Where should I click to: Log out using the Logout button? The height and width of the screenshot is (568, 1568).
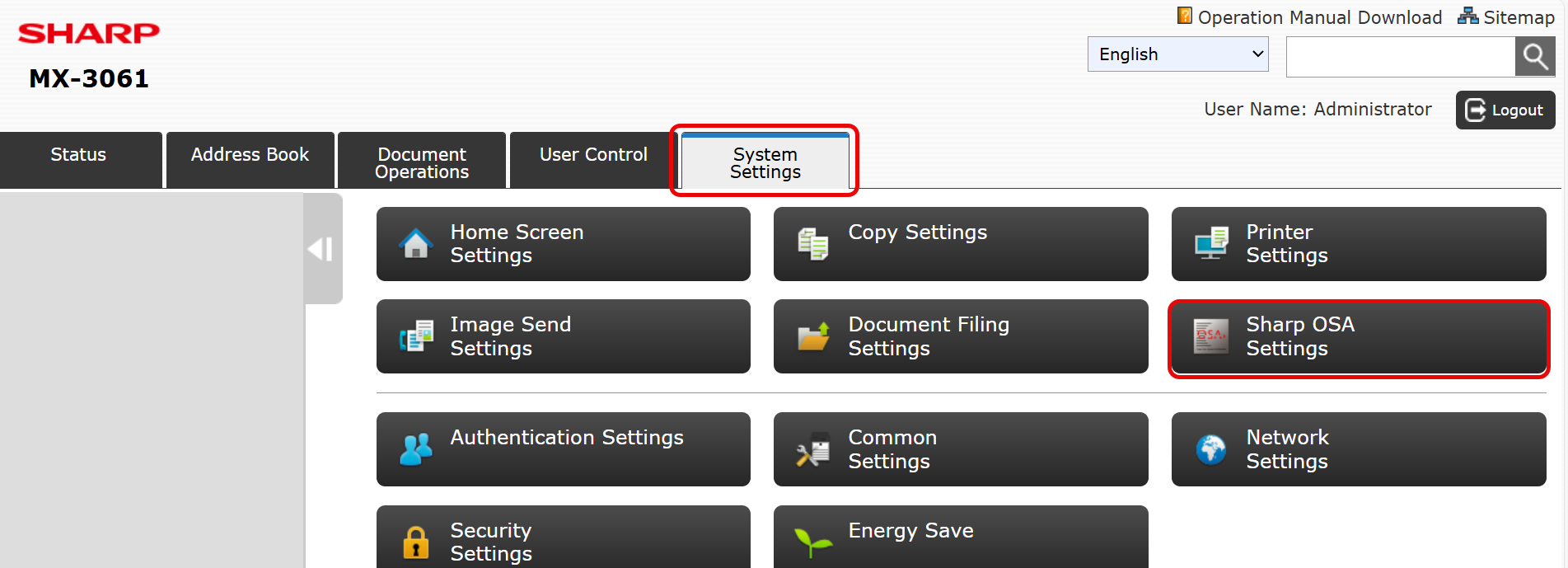click(1505, 110)
